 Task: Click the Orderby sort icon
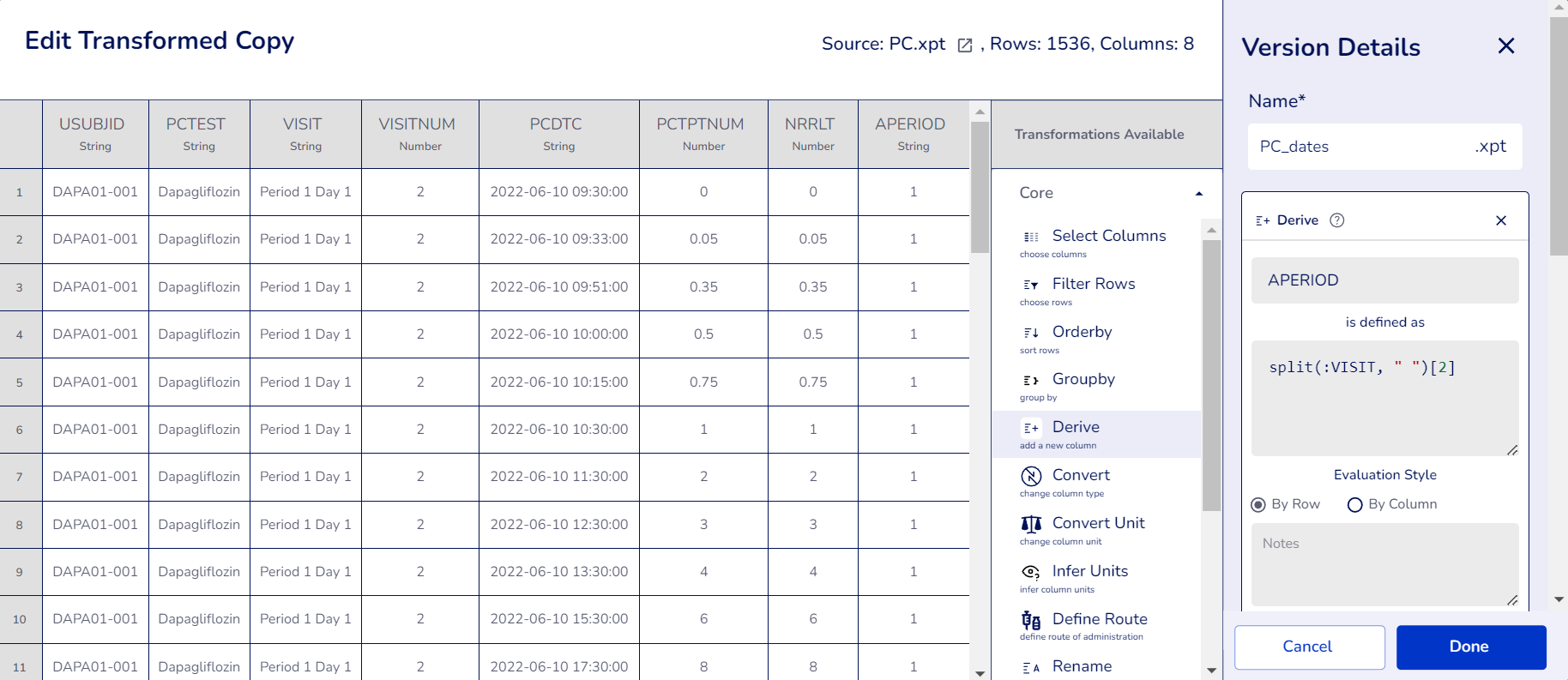(x=1031, y=333)
